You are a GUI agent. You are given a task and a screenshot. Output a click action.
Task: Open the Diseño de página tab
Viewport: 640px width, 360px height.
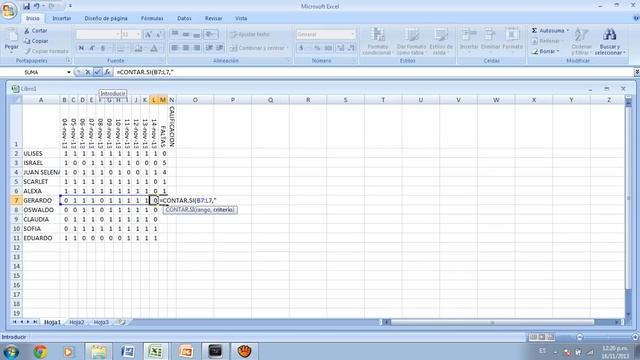point(106,18)
